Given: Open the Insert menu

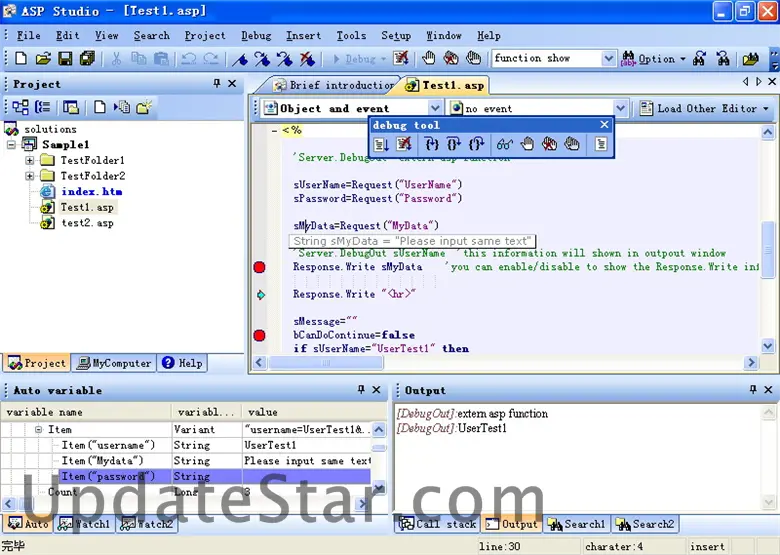Looking at the screenshot, I should 303,35.
